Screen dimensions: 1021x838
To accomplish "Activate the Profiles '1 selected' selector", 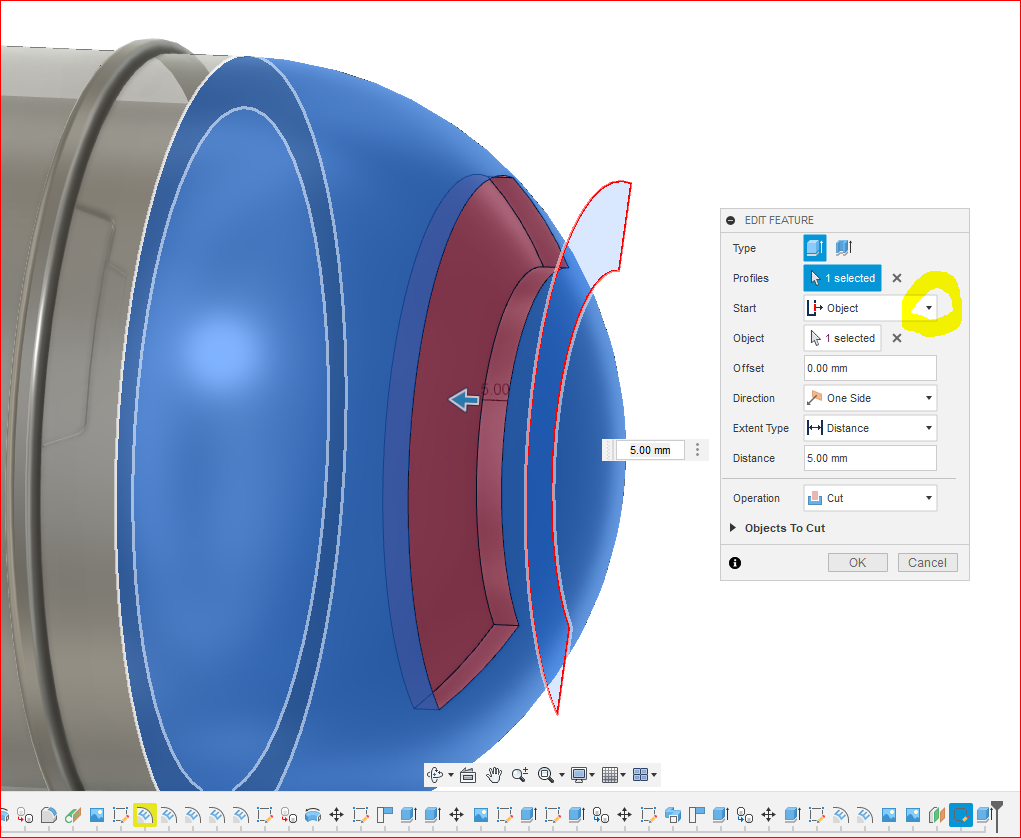I will (843, 278).
